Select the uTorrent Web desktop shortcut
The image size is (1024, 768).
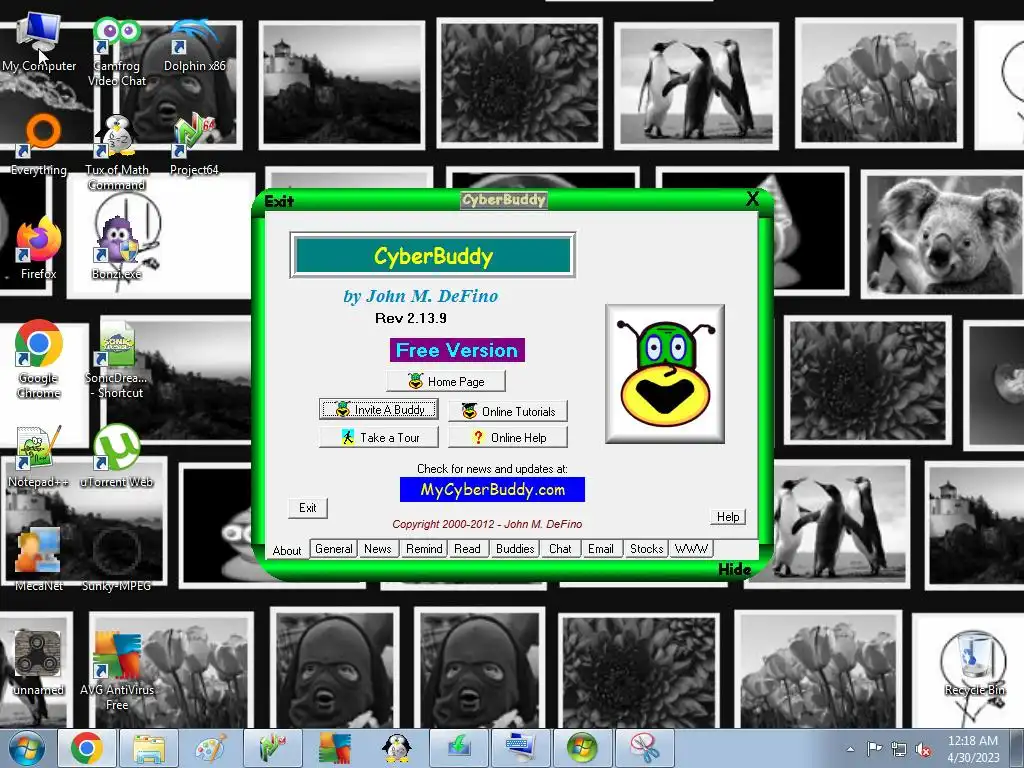point(116,457)
